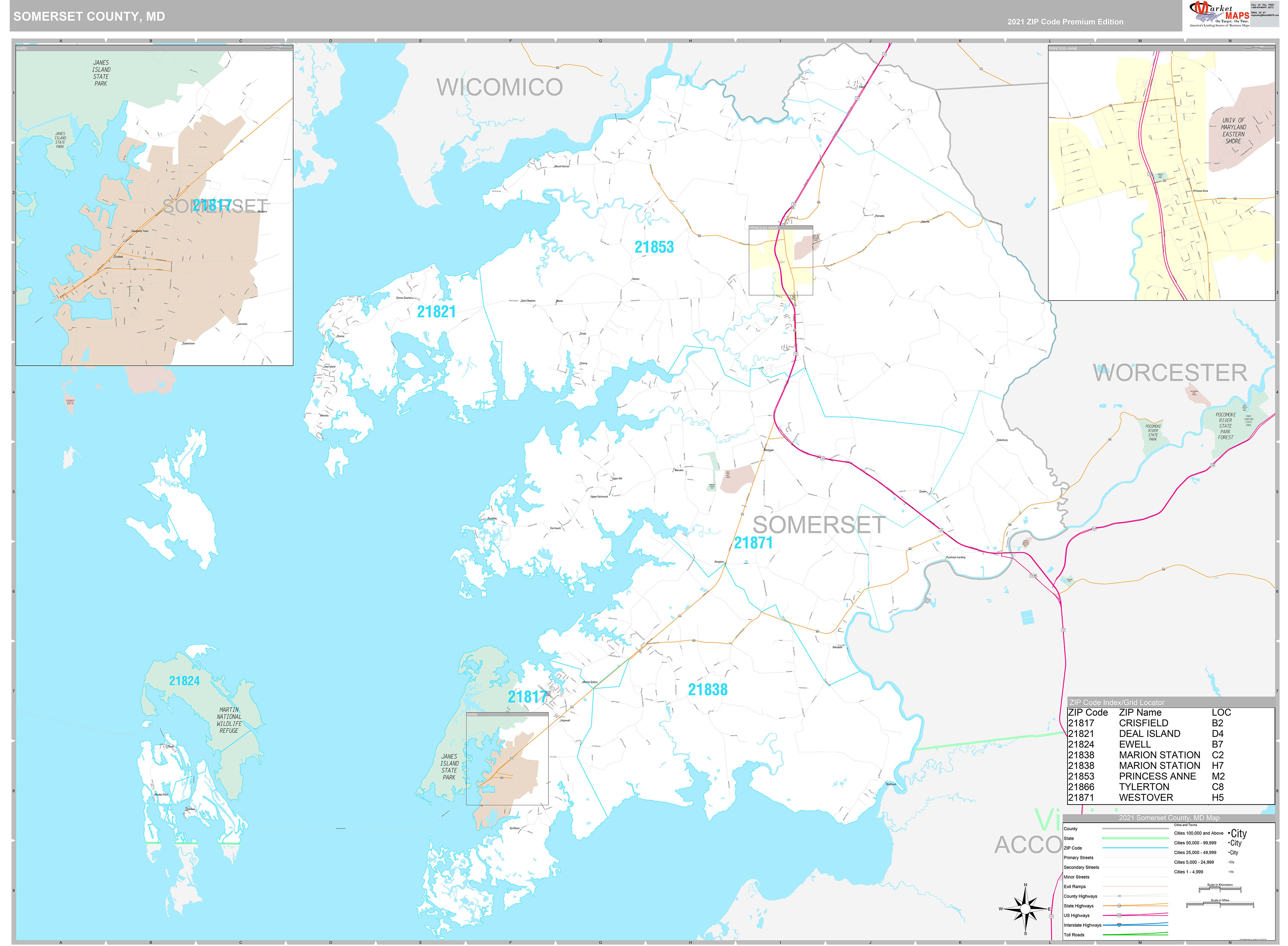This screenshot has height=946, width=1288.
Task: Click 'POCOMOKE RIVER STATE PARK FOREST' label
Action: click(1225, 426)
